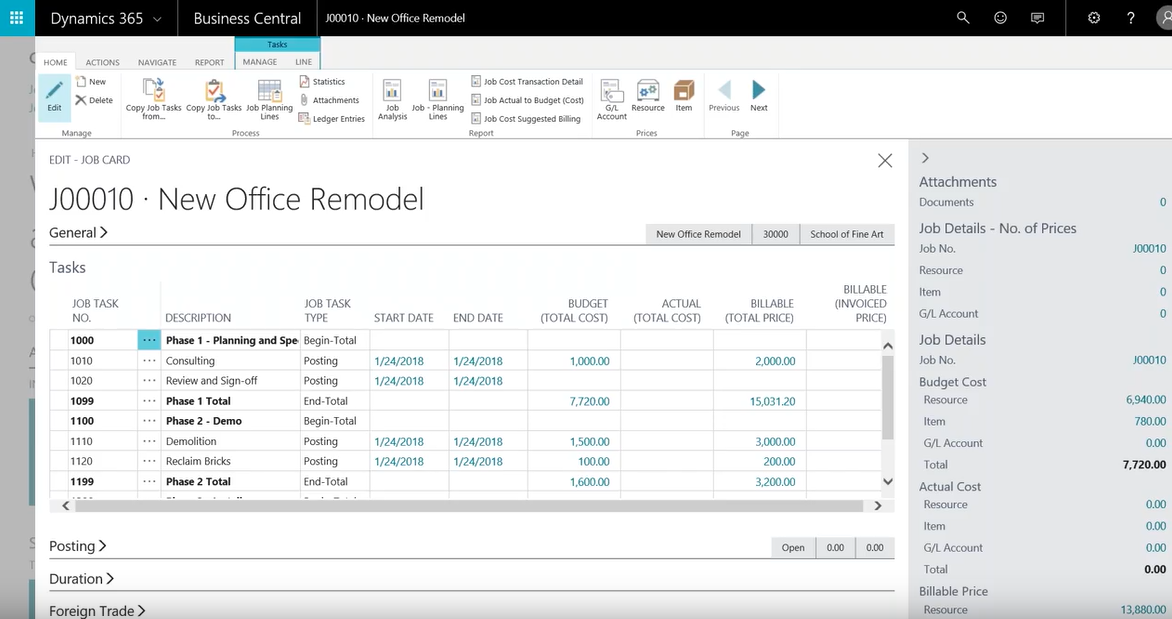
Task: Open Documents count link
Action: pos(1162,202)
